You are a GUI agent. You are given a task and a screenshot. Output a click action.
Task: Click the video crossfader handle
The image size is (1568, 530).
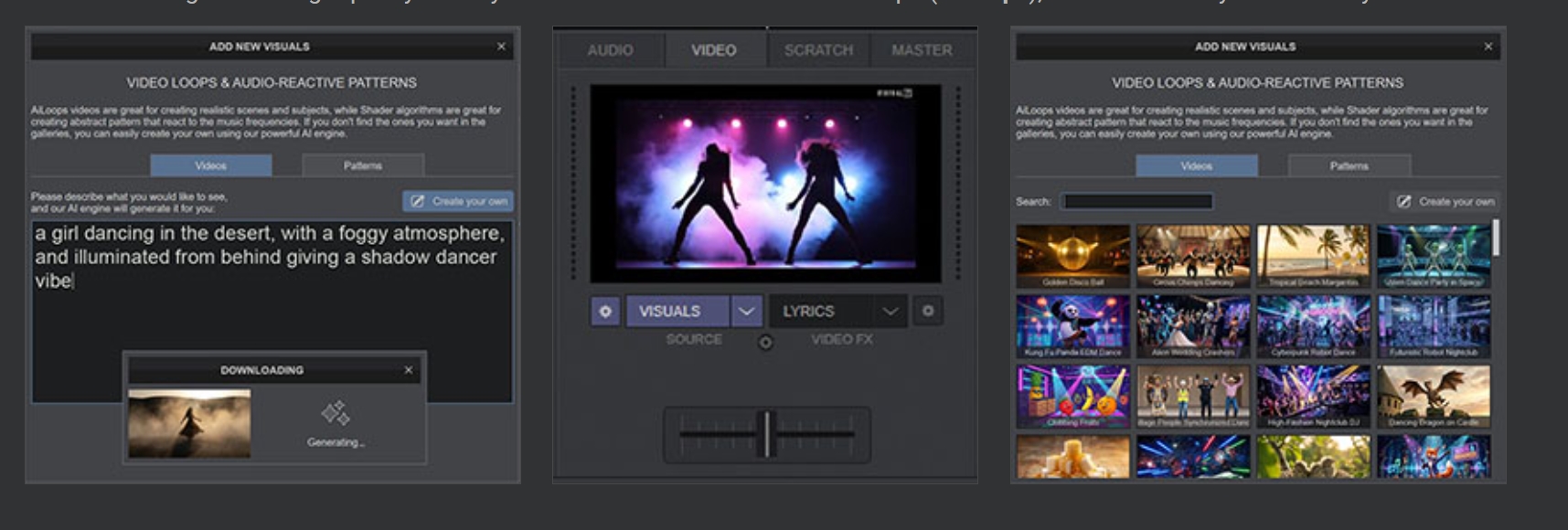[767, 434]
